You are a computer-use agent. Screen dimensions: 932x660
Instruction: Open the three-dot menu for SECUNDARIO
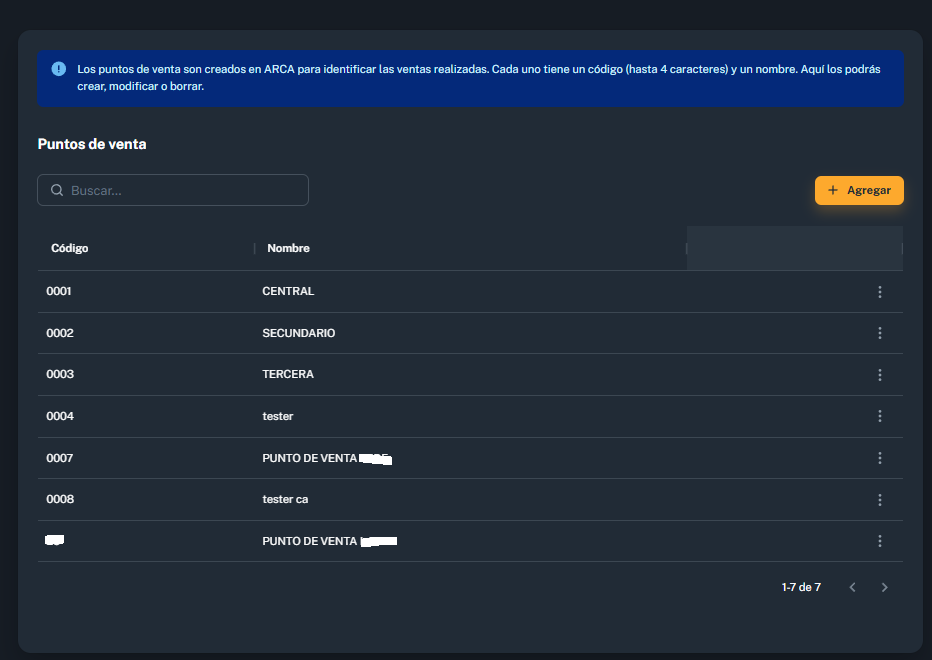click(x=880, y=333)
